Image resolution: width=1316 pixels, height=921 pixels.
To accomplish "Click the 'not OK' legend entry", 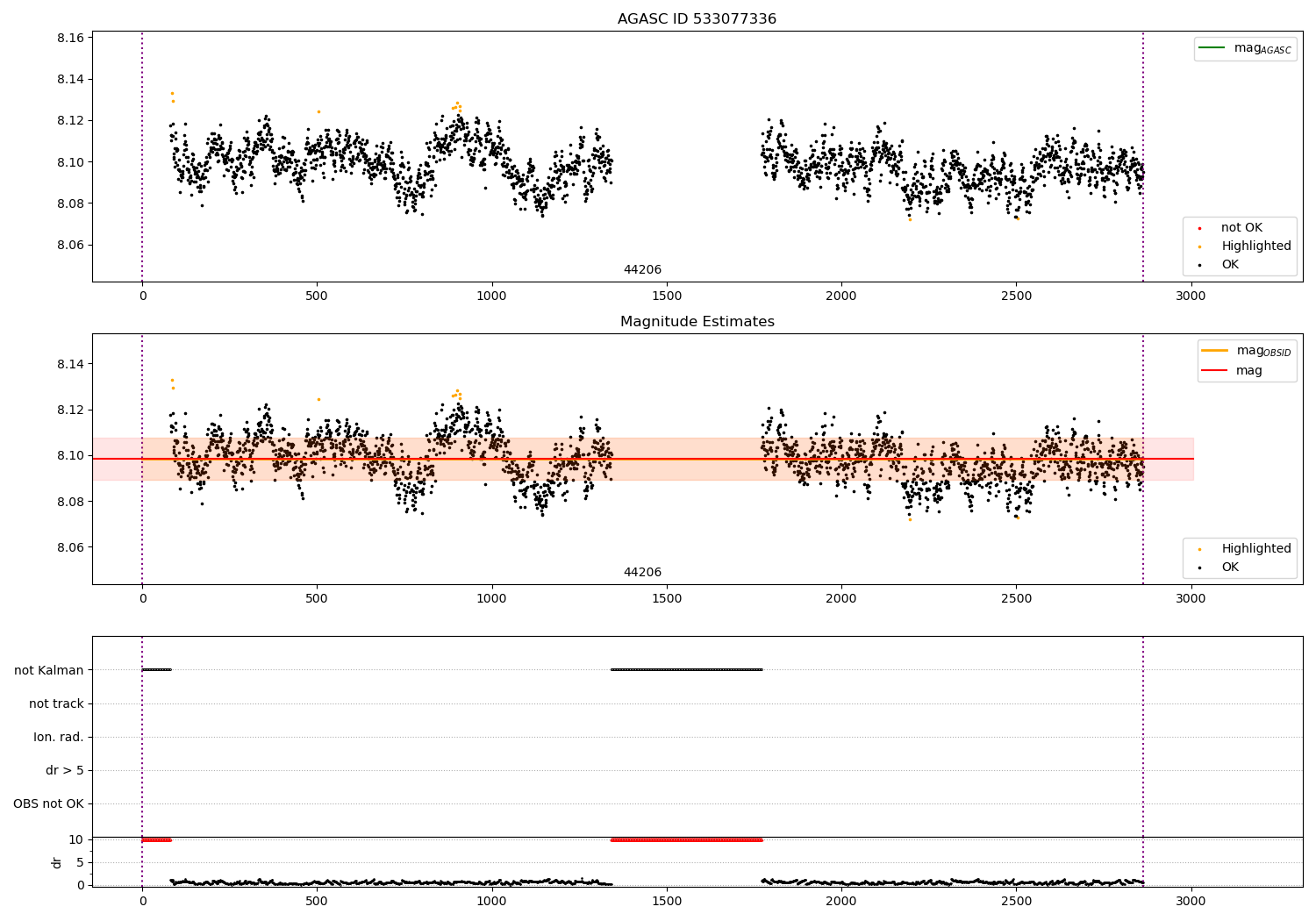I will tap(1241, 228).
